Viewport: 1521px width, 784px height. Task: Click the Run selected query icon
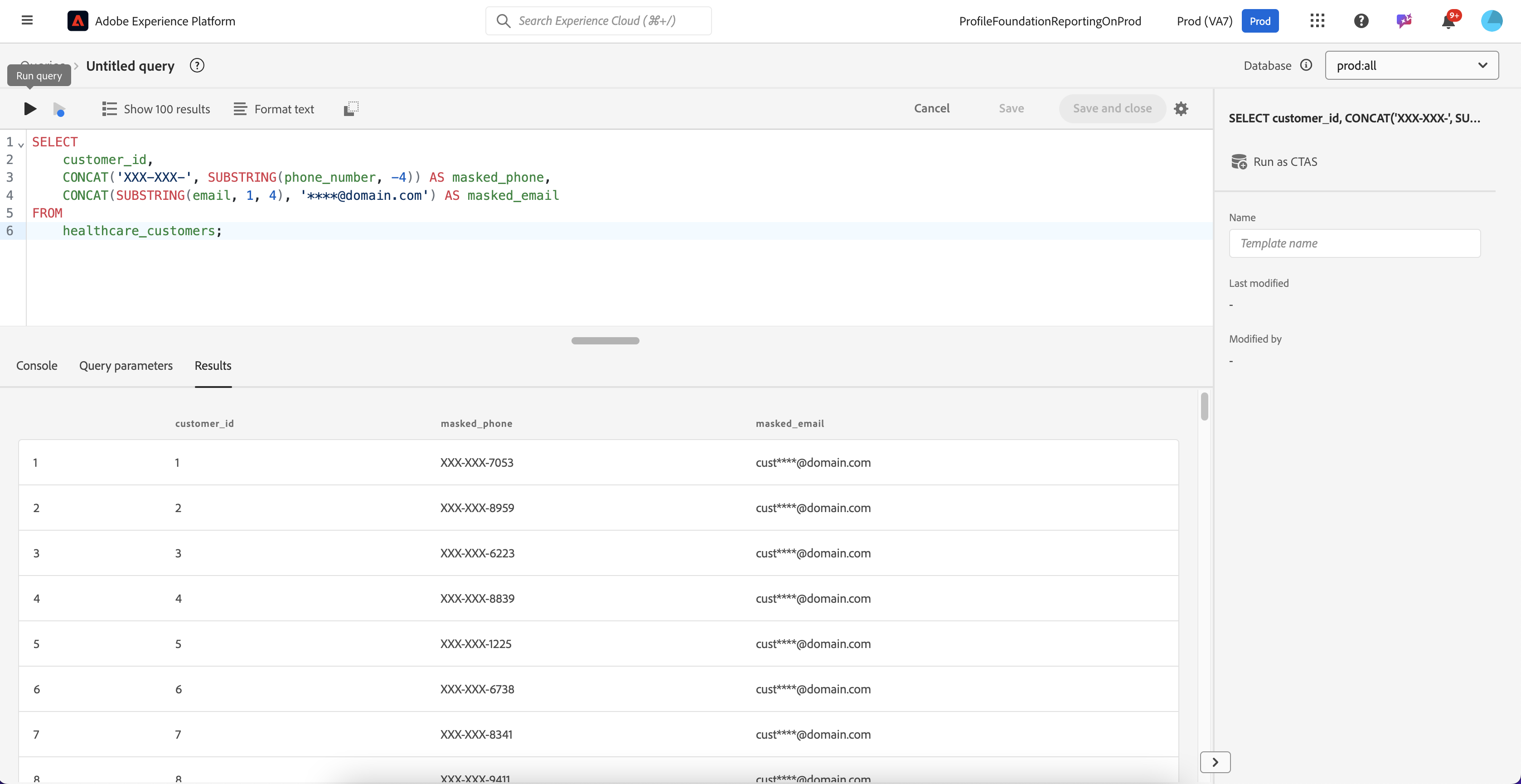(59, 109)
